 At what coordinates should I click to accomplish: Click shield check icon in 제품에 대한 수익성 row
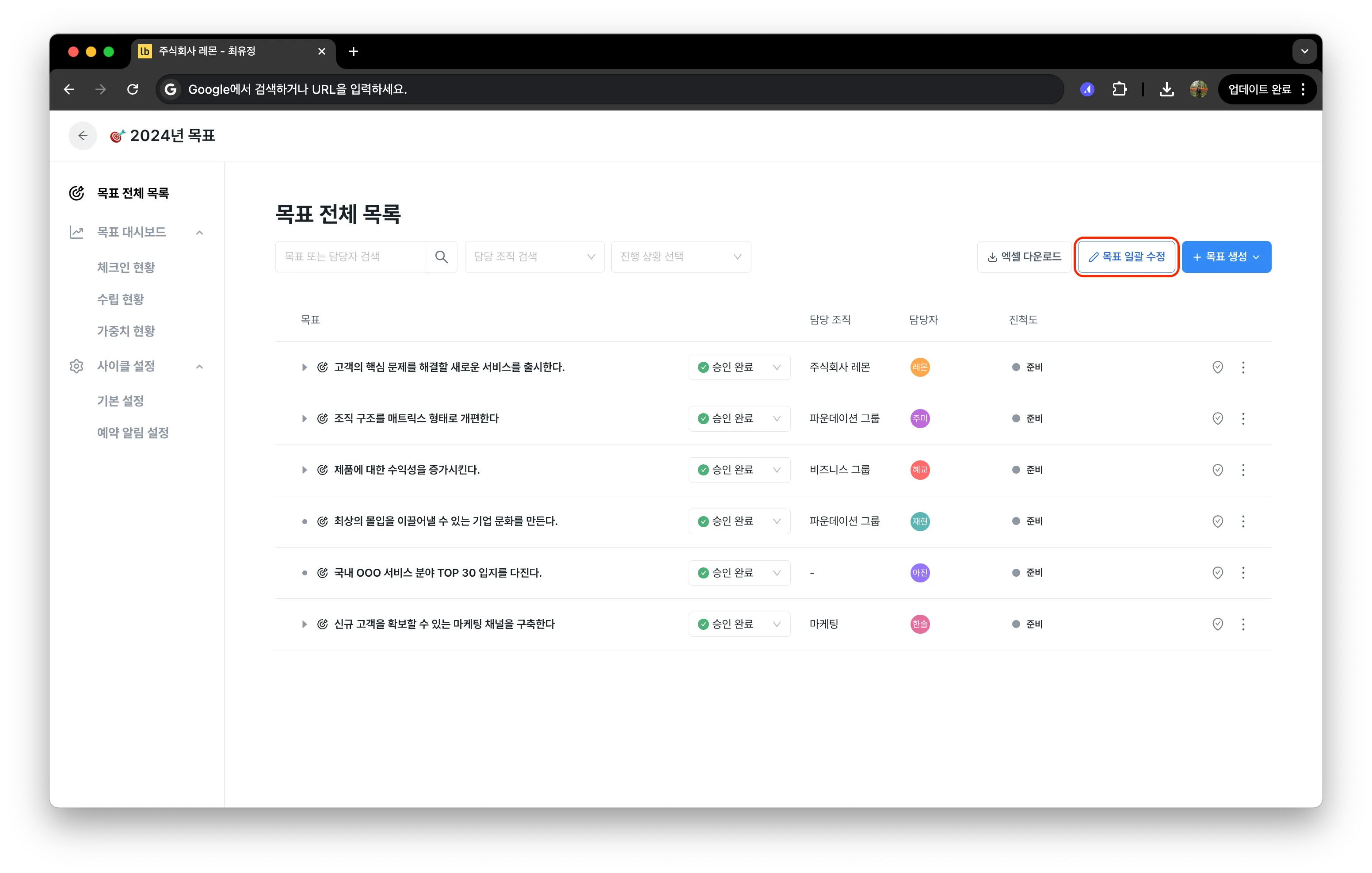click(1218, 470)
